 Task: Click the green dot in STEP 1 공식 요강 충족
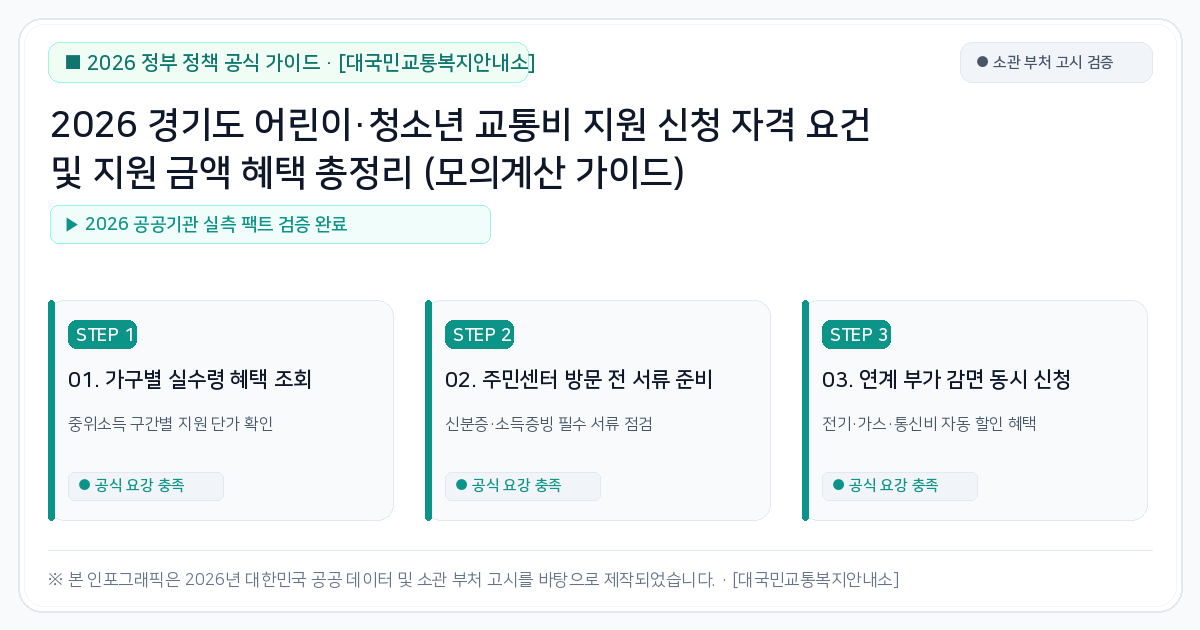tap(84, 485)
